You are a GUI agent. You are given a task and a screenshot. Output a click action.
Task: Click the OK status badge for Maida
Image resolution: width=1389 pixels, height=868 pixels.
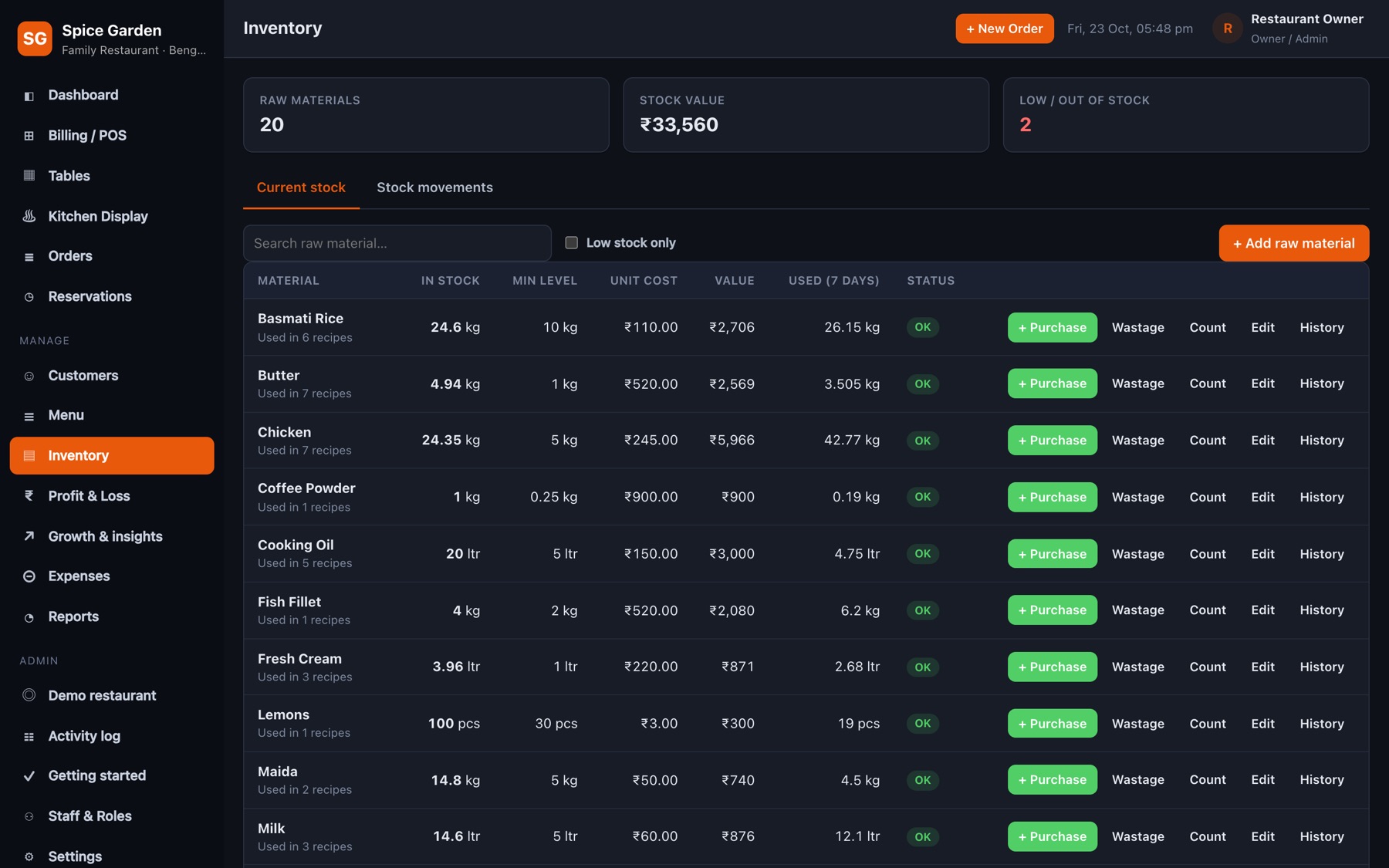pos(923,780)
